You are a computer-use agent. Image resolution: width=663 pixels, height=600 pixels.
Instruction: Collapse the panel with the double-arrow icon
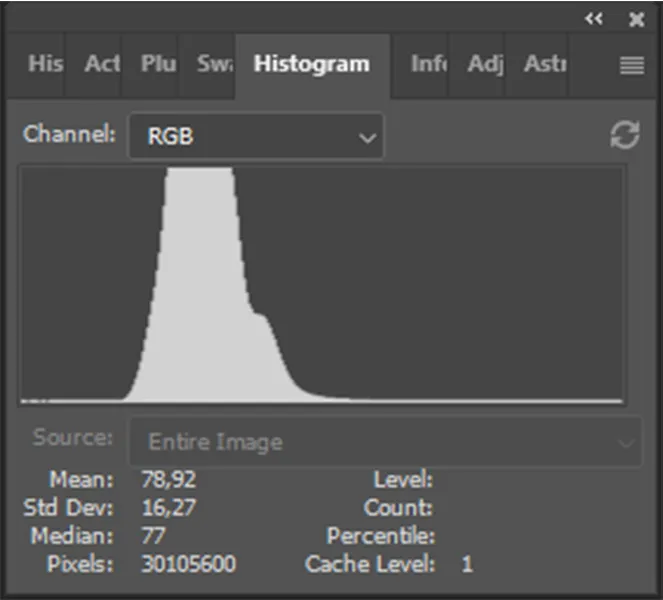click(594, 18)
